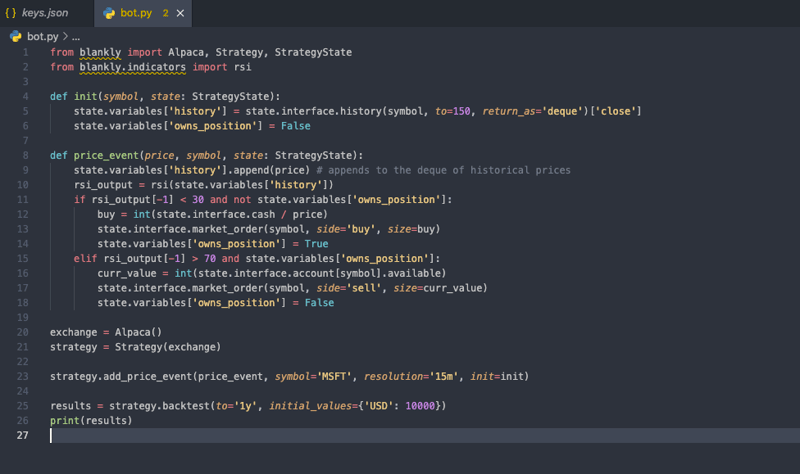The height and width of the screenshot is (474, 800).
Task: Click the 10000 initial USD value
Action: pos(420,406)
